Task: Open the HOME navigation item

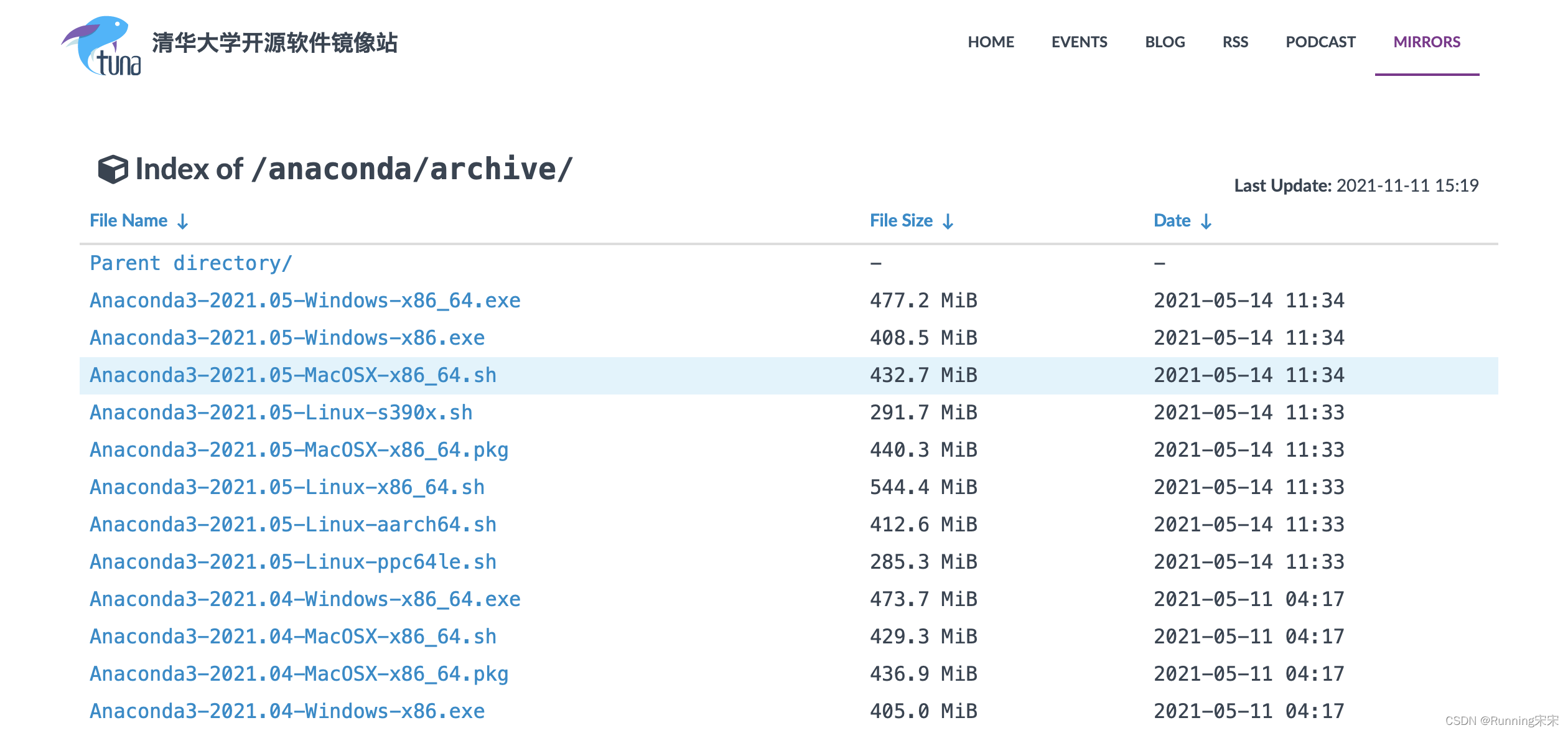Action: (x=991, y=42)
